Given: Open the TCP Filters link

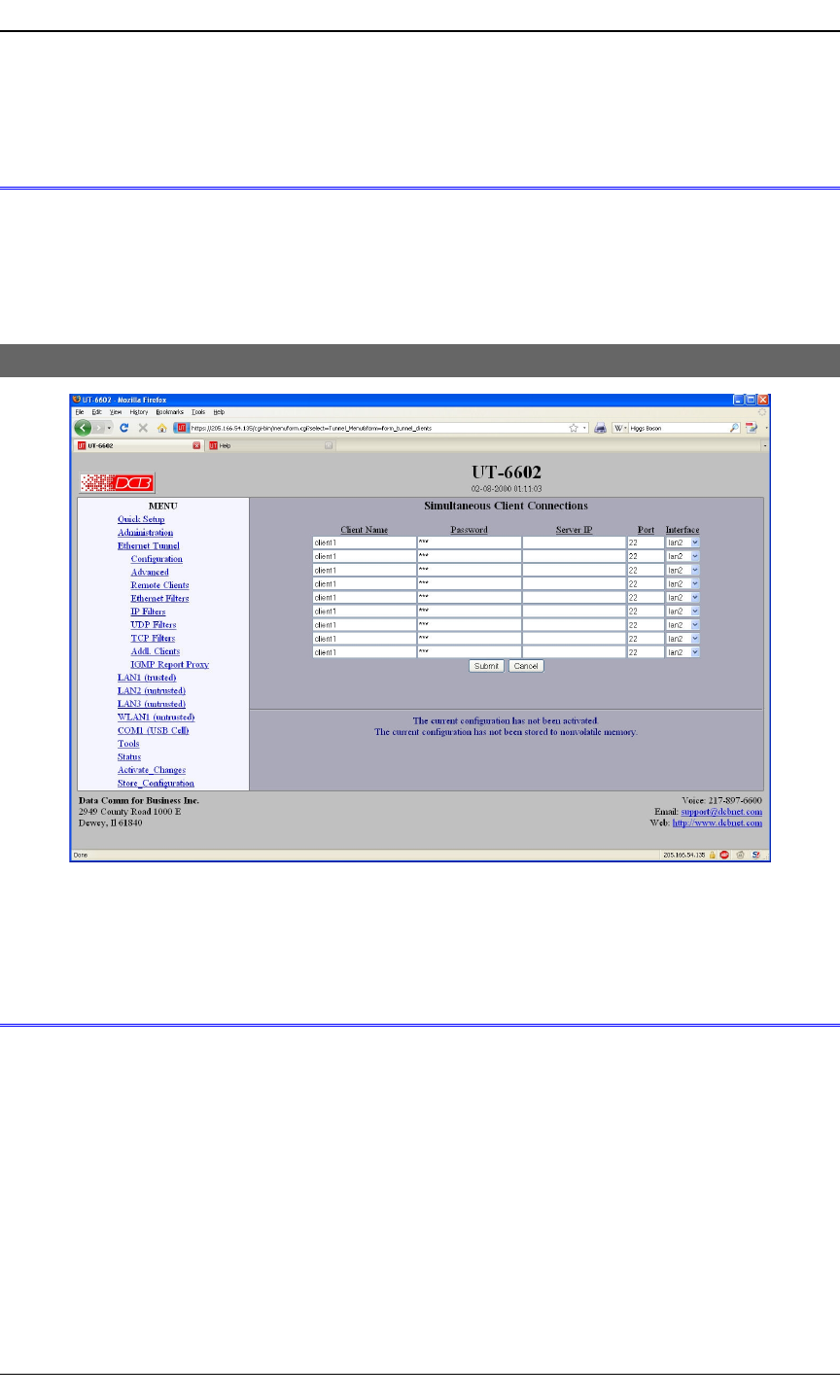Looking at the screenshot, I should pyautogui.click(x=153, y=638).
